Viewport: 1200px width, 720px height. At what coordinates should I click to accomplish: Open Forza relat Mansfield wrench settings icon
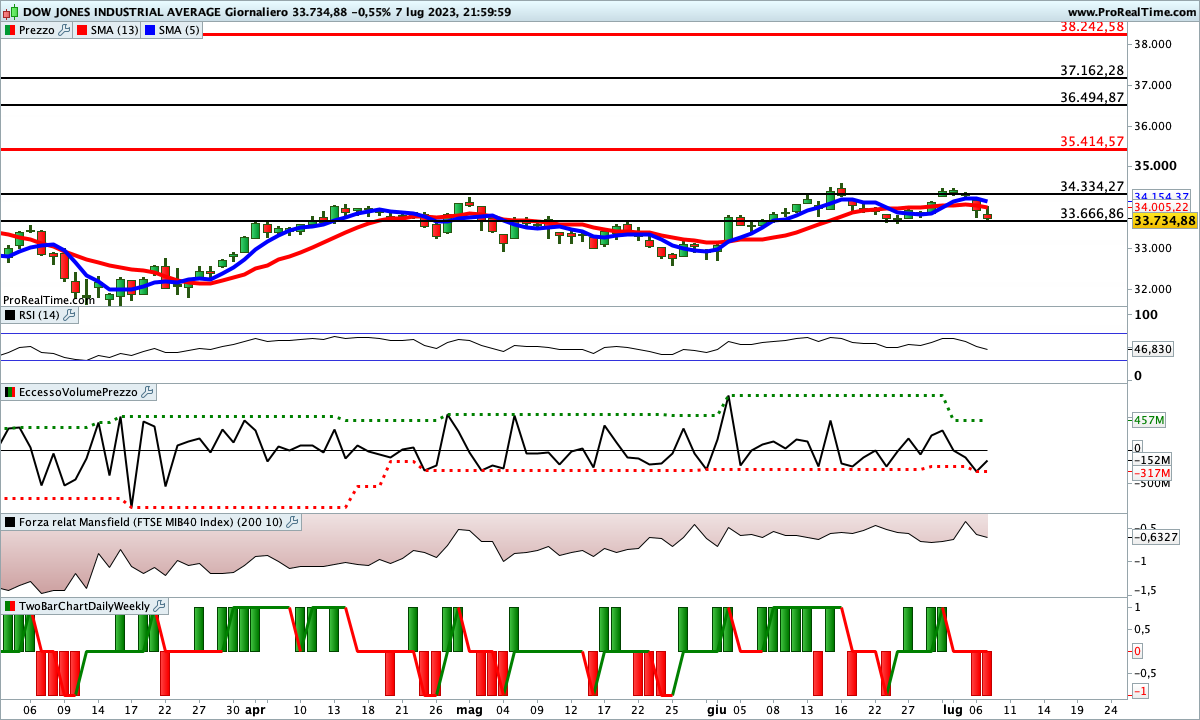[x=292, y=522]
